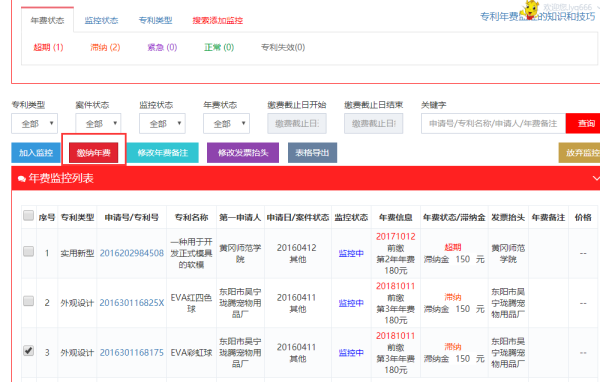This screenshot has width=600, height=382.
Task: Open the 搜索添加监控 tab
Action: [x=217, y=20]
